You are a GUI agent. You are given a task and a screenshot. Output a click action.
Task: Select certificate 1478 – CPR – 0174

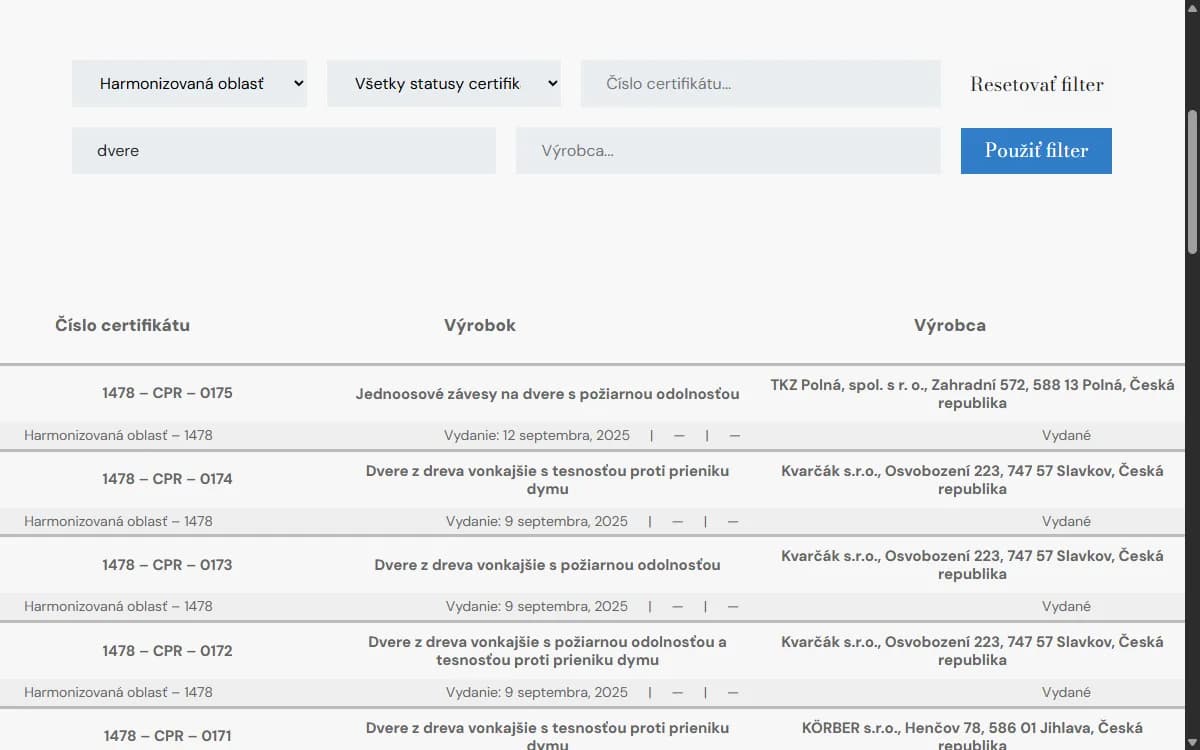167,479
